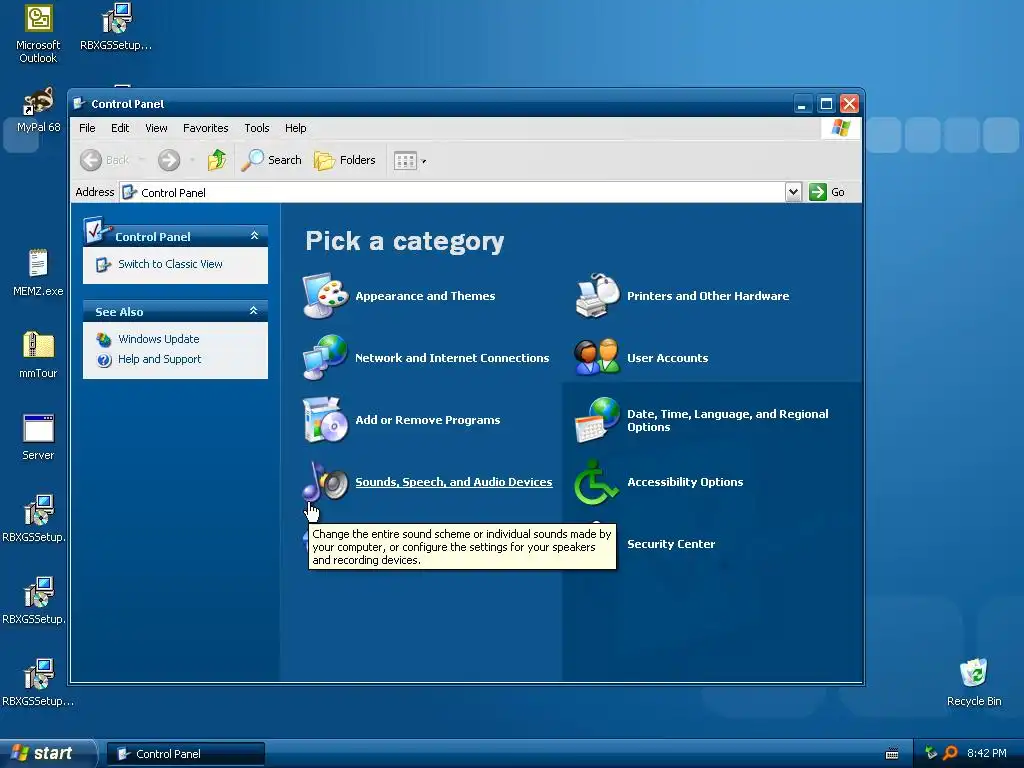Select the RBXGSSetup desktop icon directly above the start button
This screenshot has width=1024, height=768.
click(x=37, y=683)
